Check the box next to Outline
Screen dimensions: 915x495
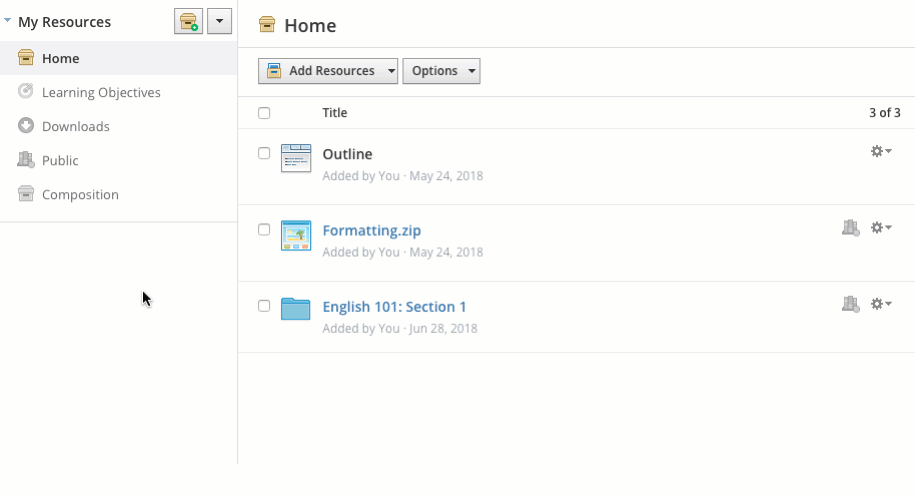(264, 153)
